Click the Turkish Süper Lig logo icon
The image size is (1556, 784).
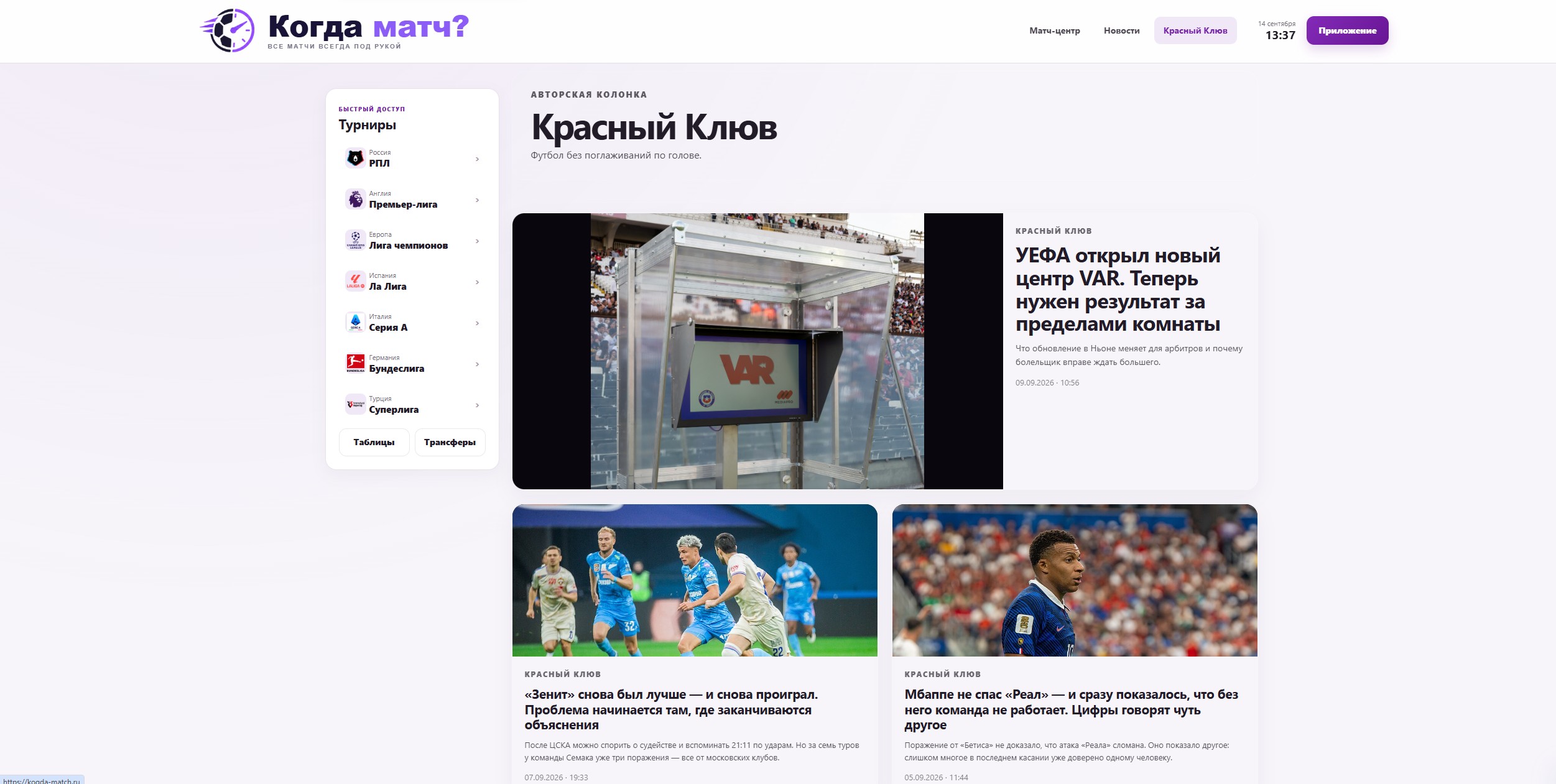tap(355, 405)
